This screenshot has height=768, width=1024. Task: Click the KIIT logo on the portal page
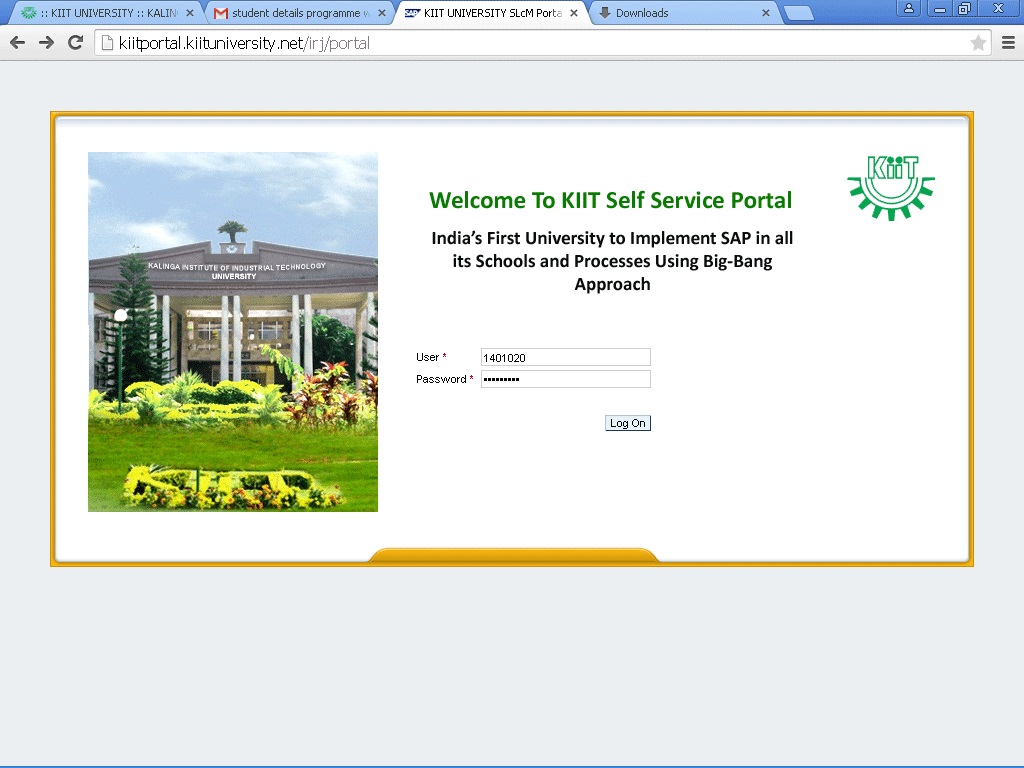pyautogui.click(x=889, y=189)
